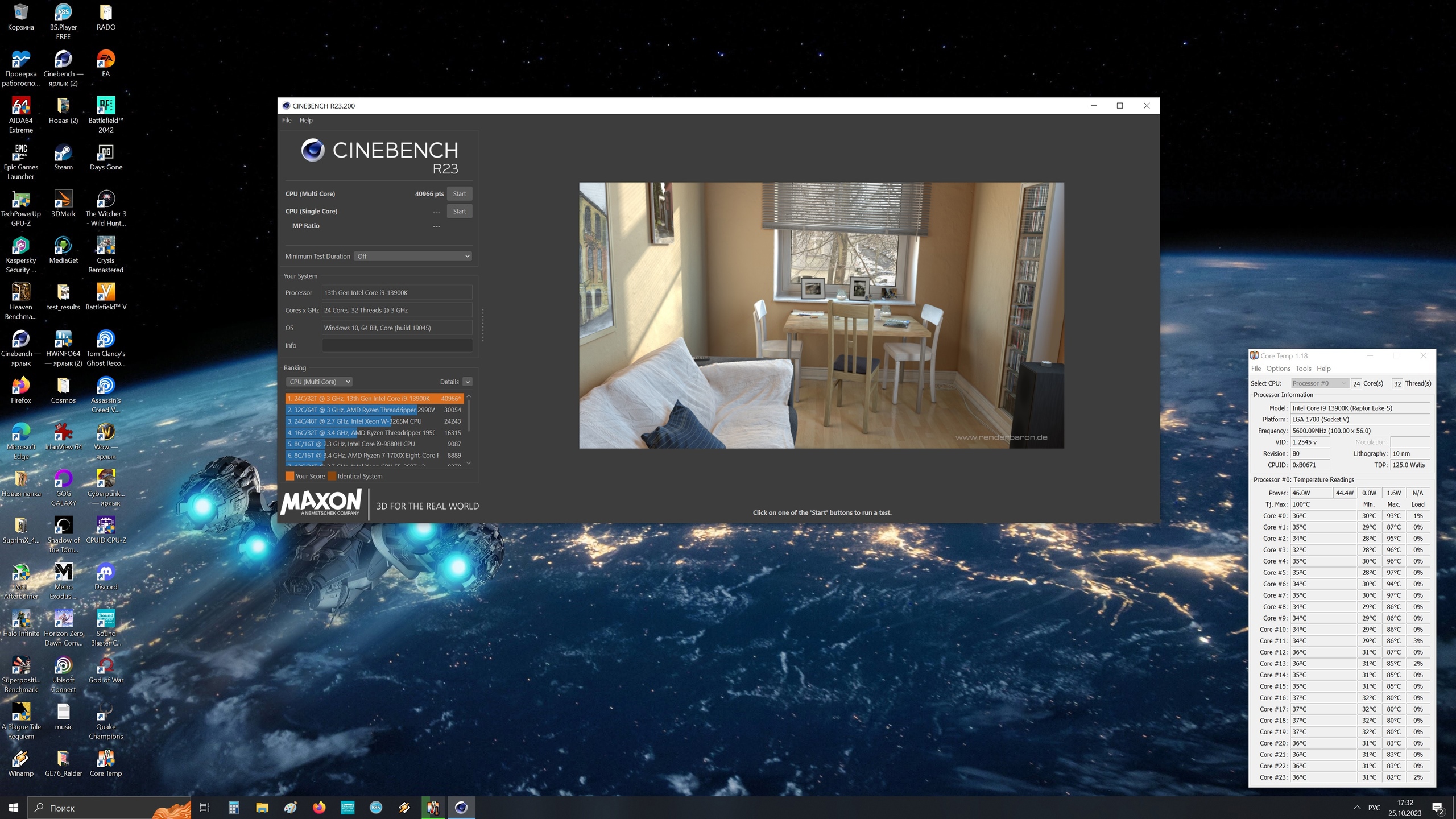
Task: Expand the CPU (Multi Core) ranking dropdown
Action: point(319,382)
